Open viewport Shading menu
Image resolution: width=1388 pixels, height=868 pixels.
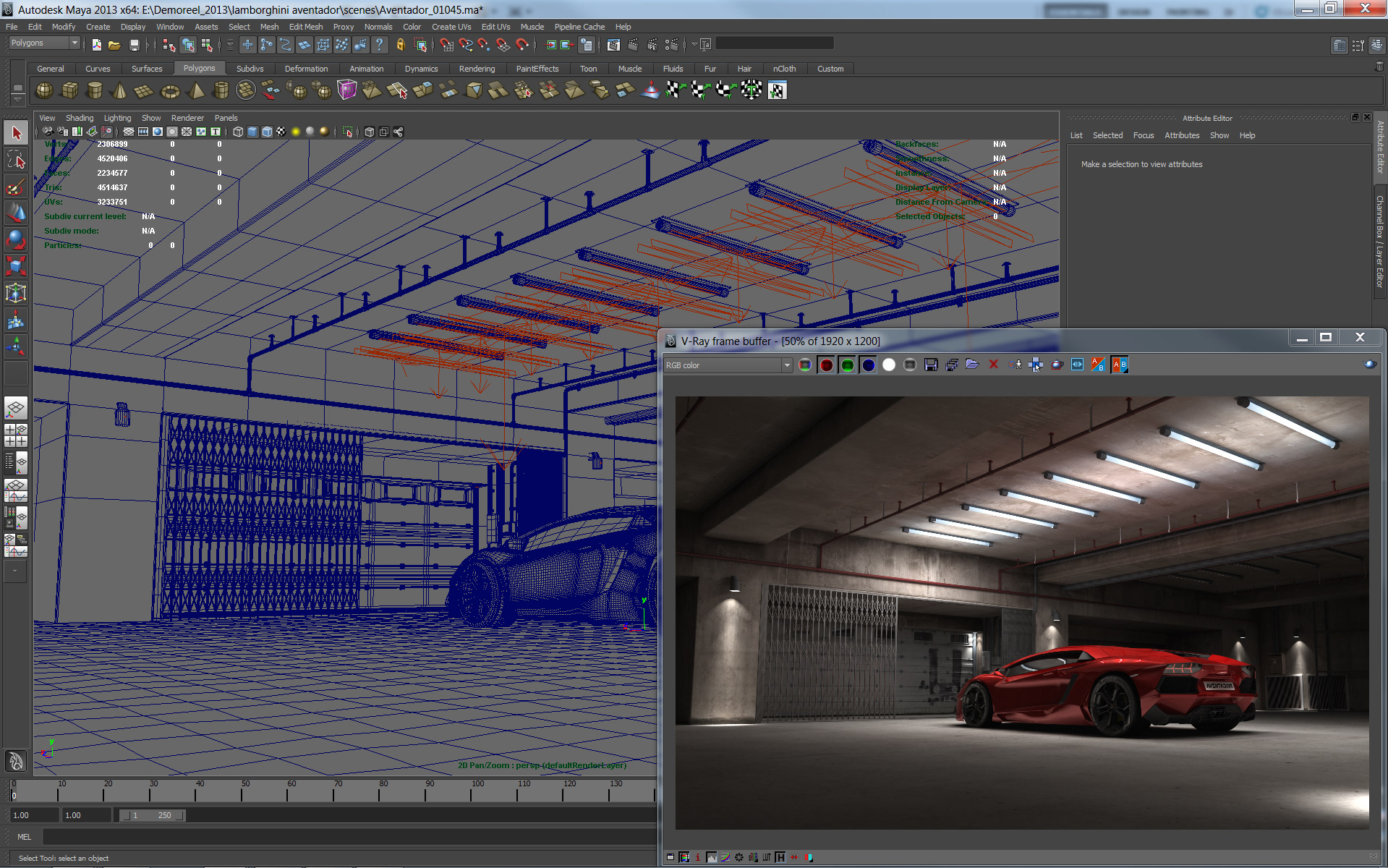[80, 118]
